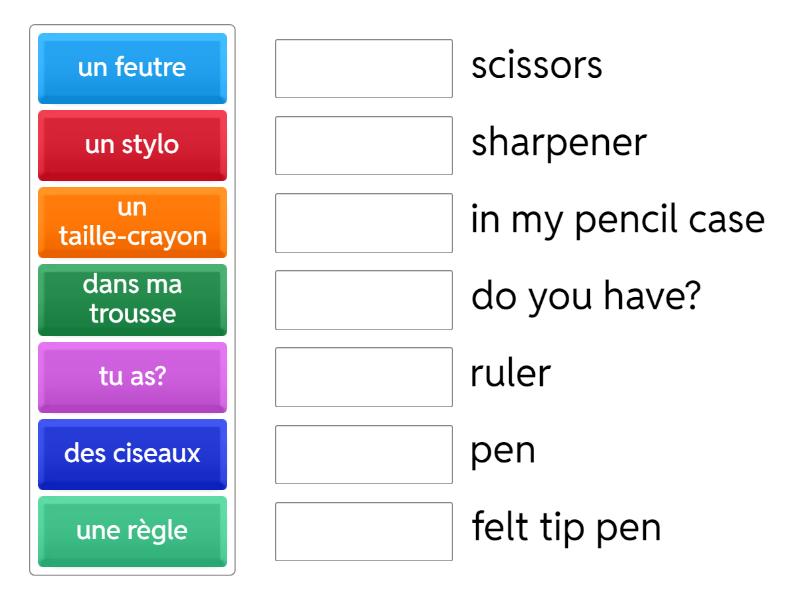Select the green 'dans ma trousse' tile

click(132, 299)
